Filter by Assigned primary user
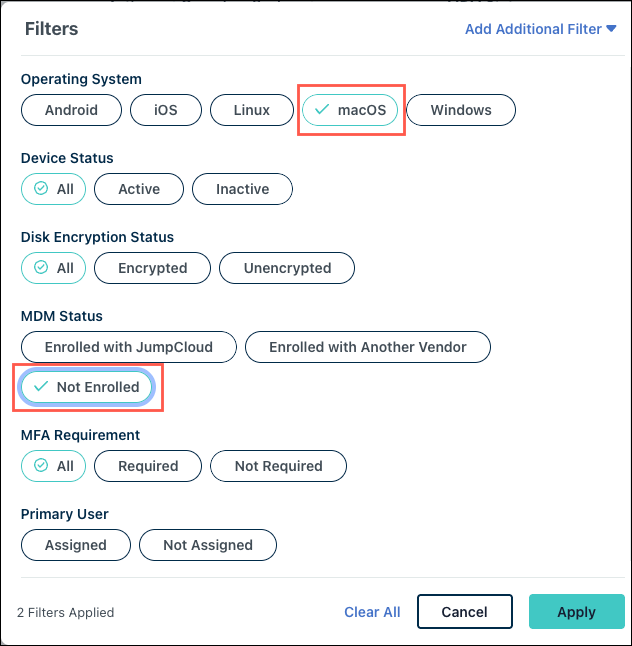This screenshot has height=646, width=632. (76, 545)
